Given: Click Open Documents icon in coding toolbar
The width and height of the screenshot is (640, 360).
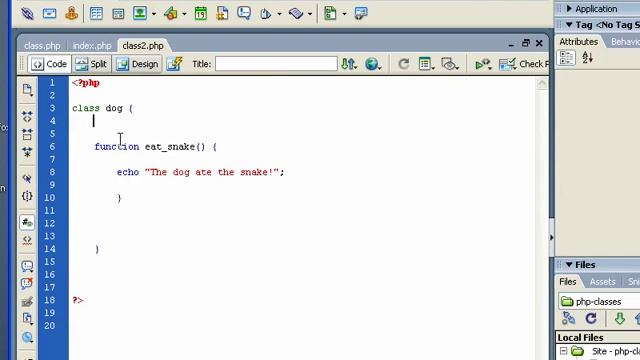Looking at the screenshot, I should (x=27, y=90).
